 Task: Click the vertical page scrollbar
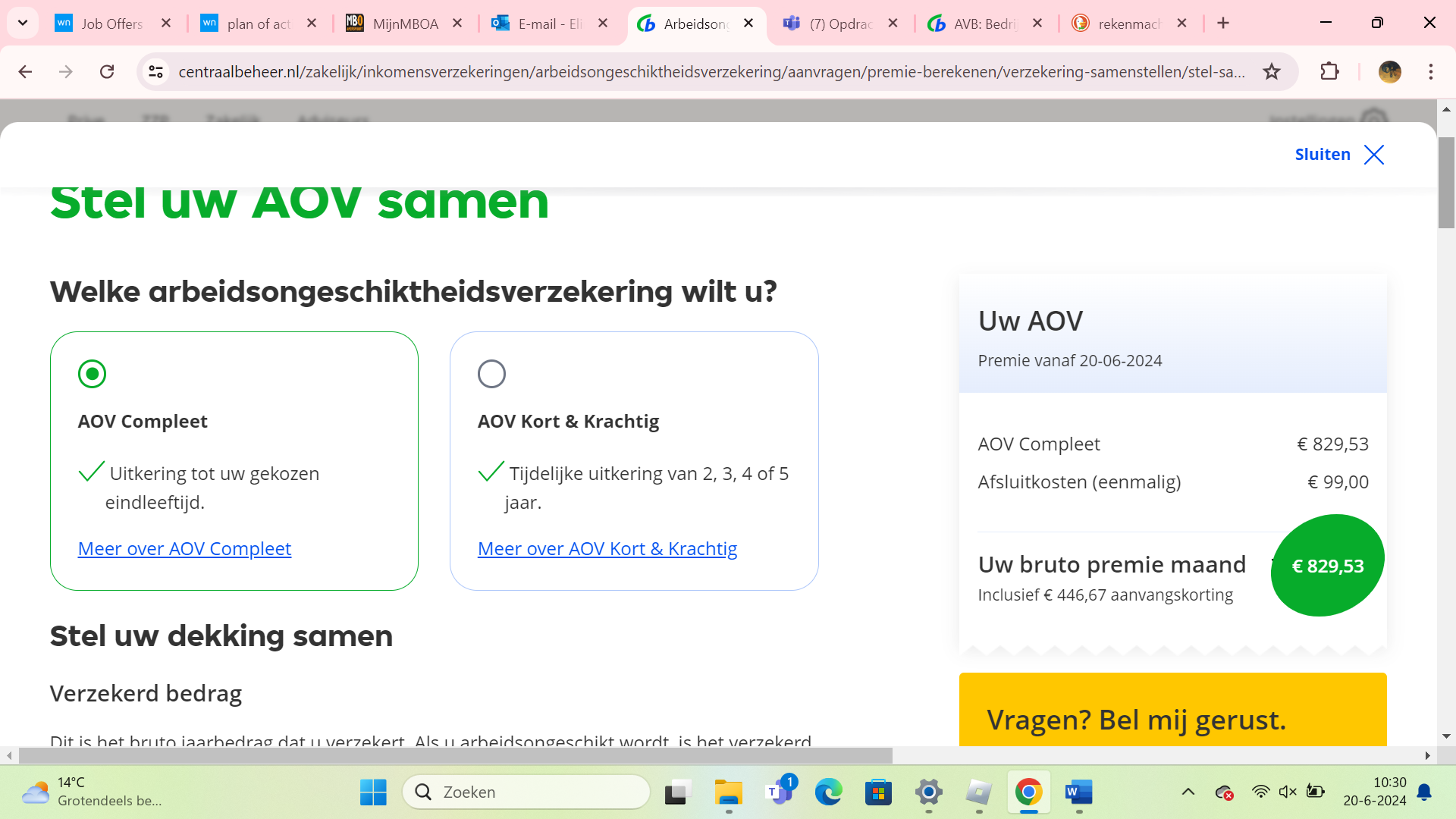click(1446, 183)
